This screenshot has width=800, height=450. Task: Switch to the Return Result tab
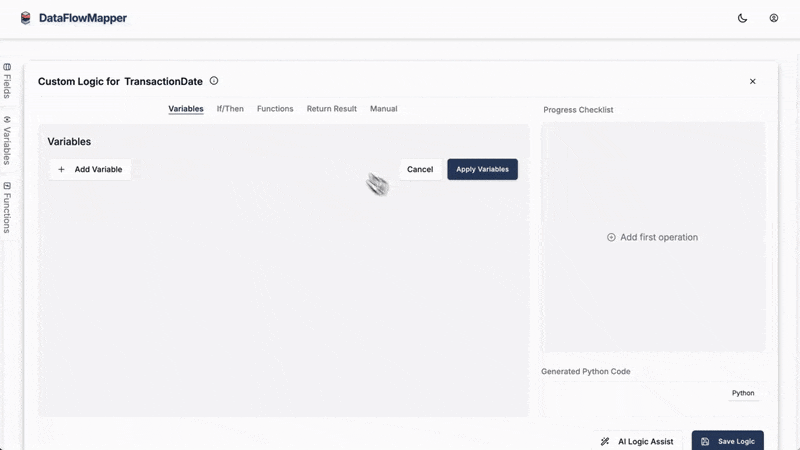pos(332,109)
